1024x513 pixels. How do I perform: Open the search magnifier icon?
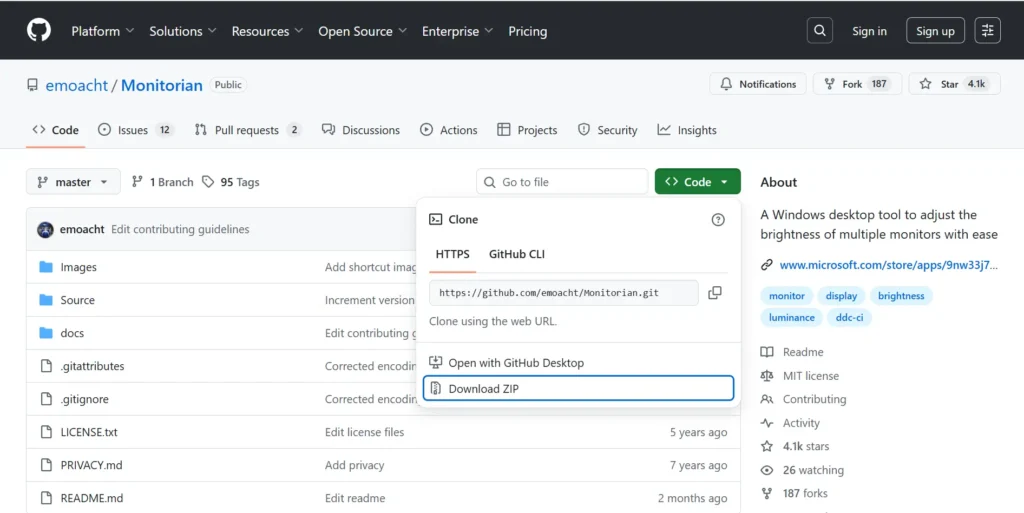[819, 31]
